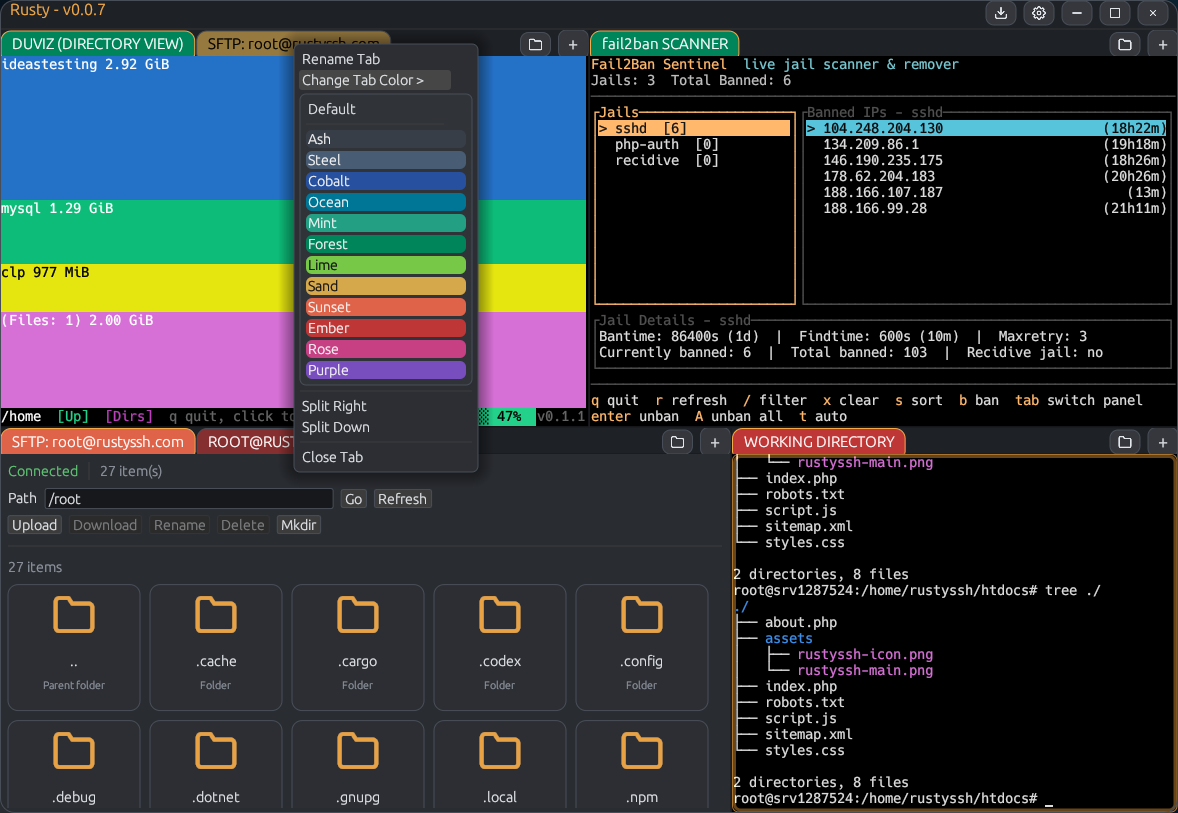
Task: Select Split Right menu option
Action: click(334, 406)
